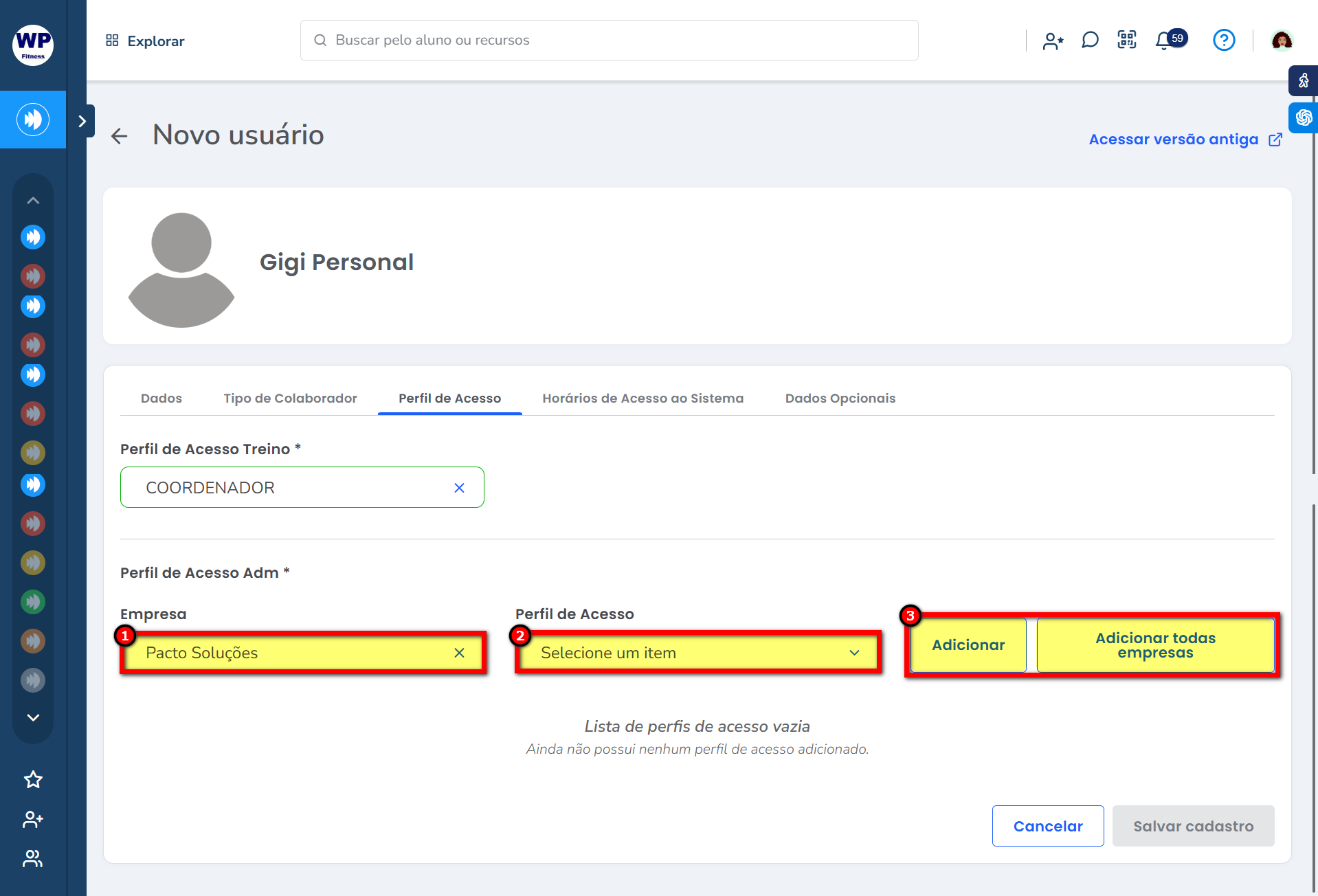1318x896 pixels.
Task: Clear the Pacto Soluções company selection
Action: [459, 653]
